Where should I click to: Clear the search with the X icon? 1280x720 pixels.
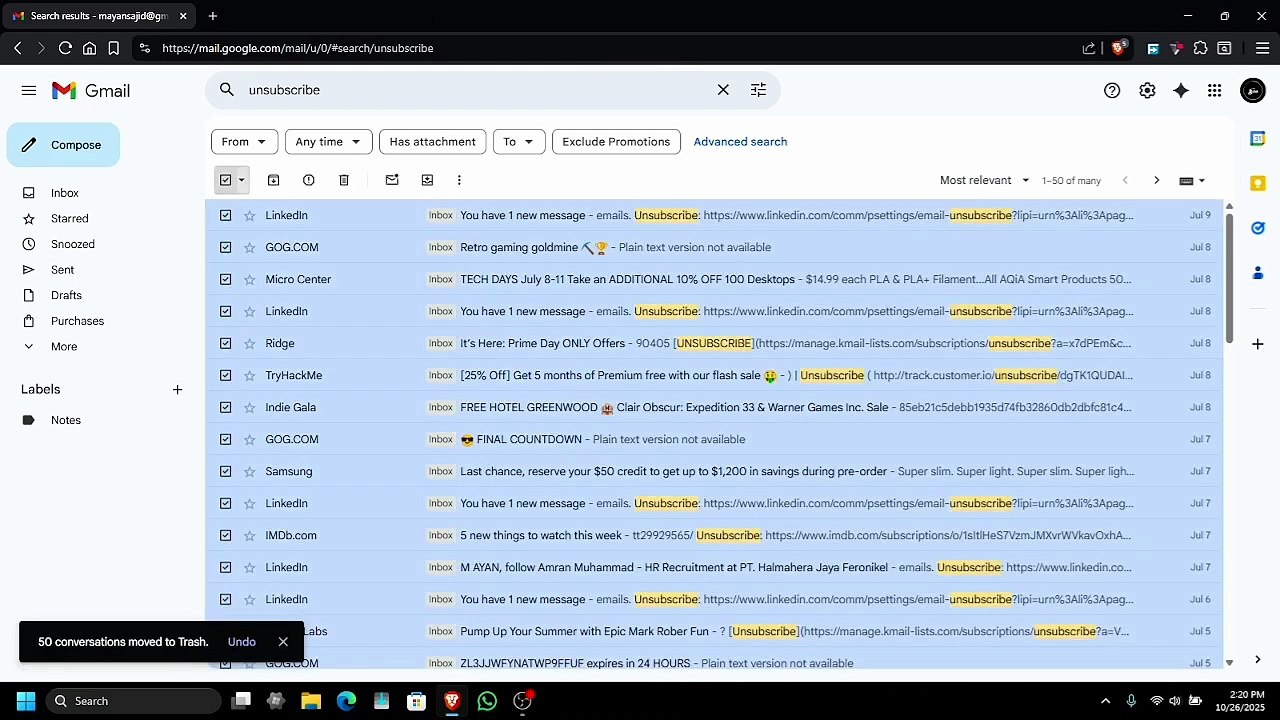(x=723, y=90)
